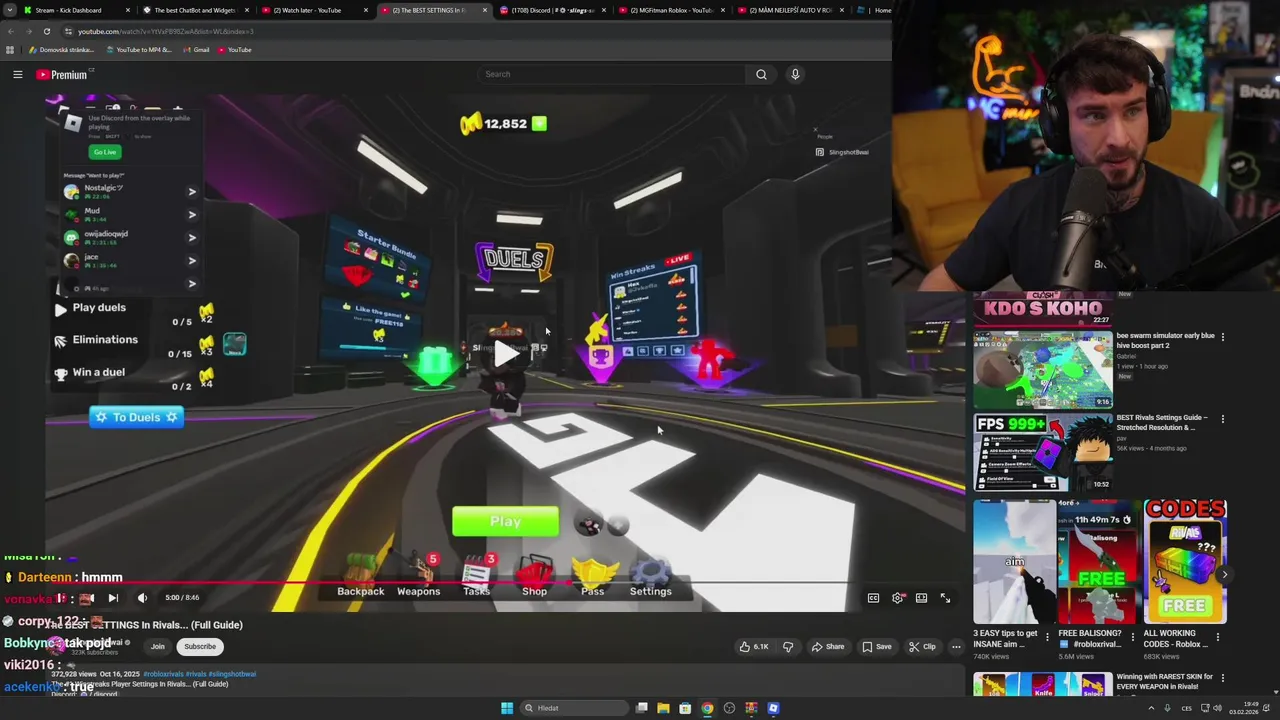Switch to MÁM NEJLEPŠÍ AUTO tab
The width and height of the screenshot is (1280, 720).
click(x=789, y=10)
